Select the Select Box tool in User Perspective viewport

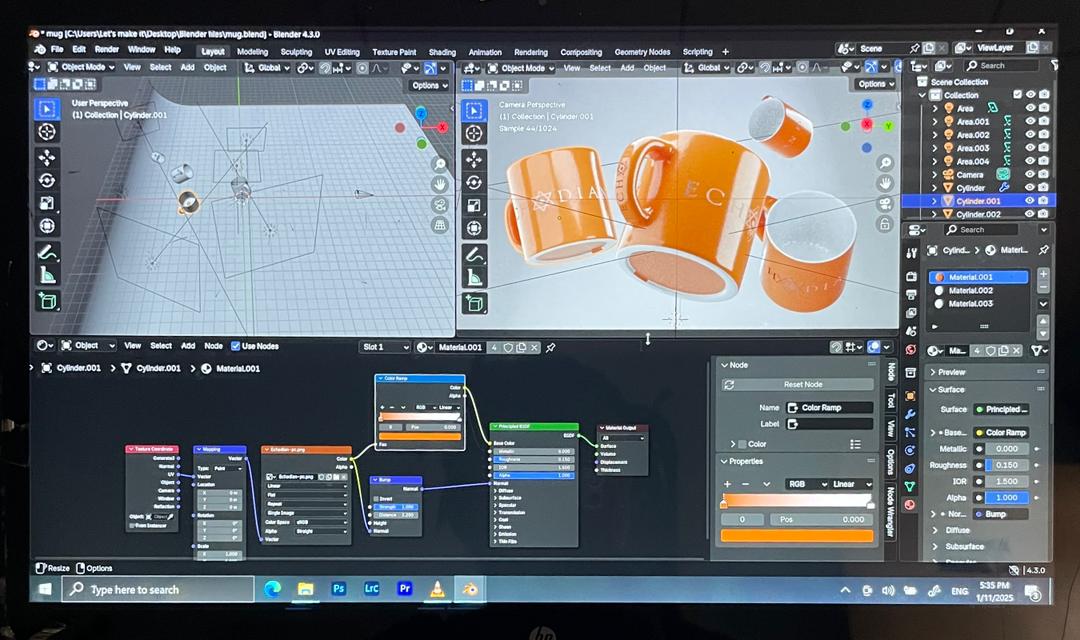(x=47, y=110)
